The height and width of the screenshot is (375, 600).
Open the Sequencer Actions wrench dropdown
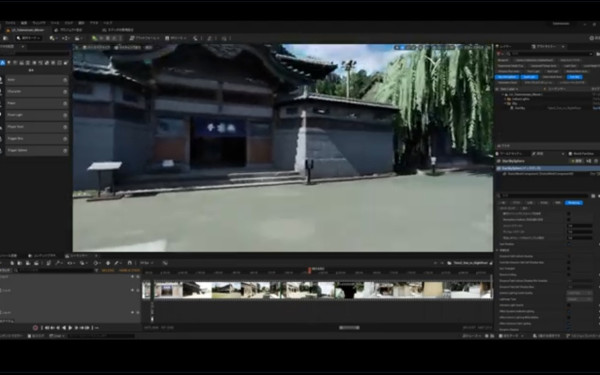point(59,263)
